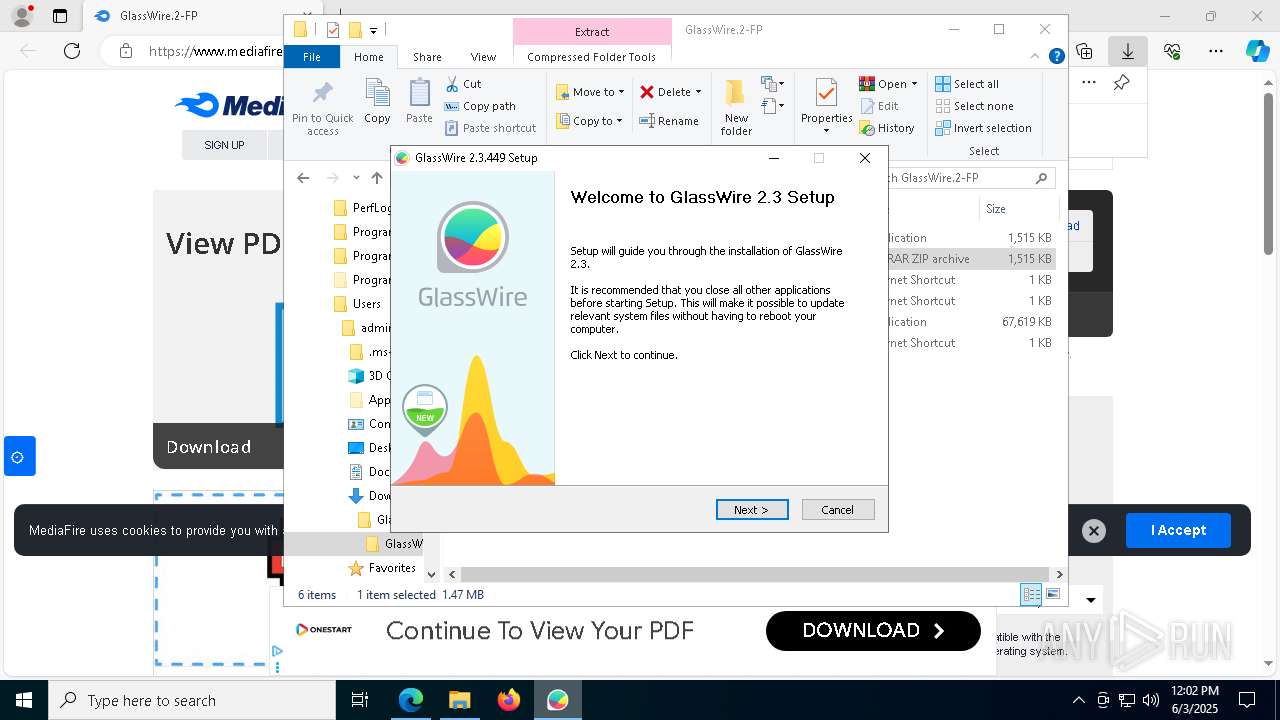This screenshot has height=720, width=1280.
Task: Cancel the GlassWire Setup wizard
Action: [838, 510]
